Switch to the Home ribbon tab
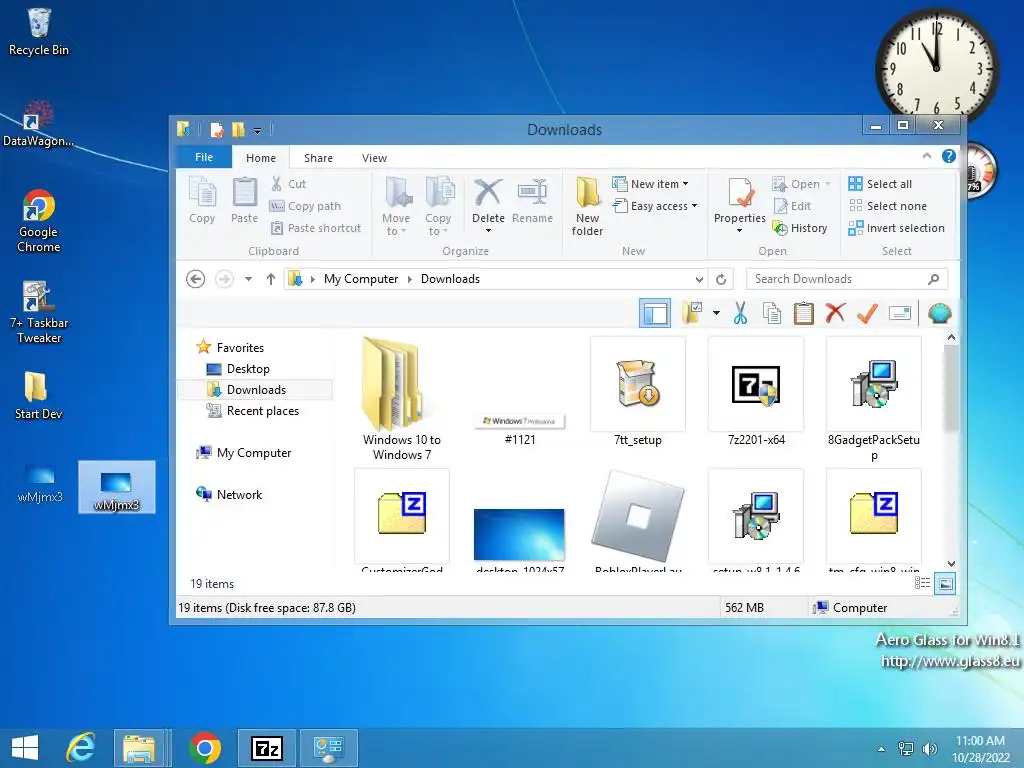This screenshot has width=1024, height=768. [261, 158]
